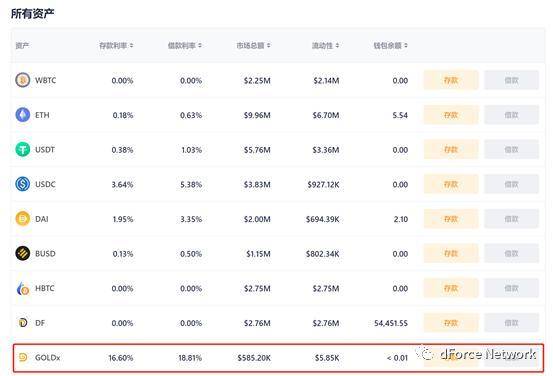
Task: Click the DF token icon
Action: click(x=23, y=322)
